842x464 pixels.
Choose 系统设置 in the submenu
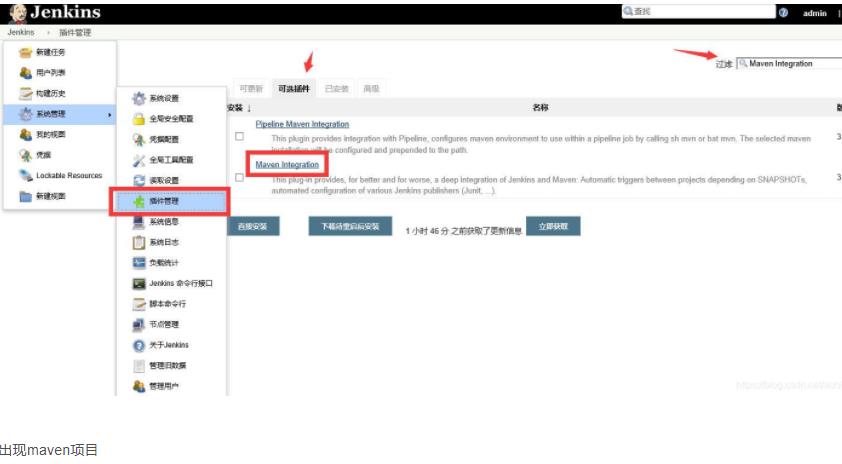tap(164, 98)
